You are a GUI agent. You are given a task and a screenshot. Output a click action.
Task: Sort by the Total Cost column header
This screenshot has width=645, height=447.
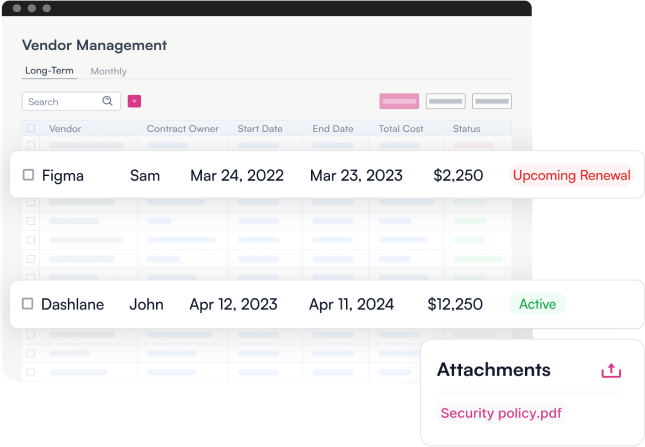coord(401,129)
